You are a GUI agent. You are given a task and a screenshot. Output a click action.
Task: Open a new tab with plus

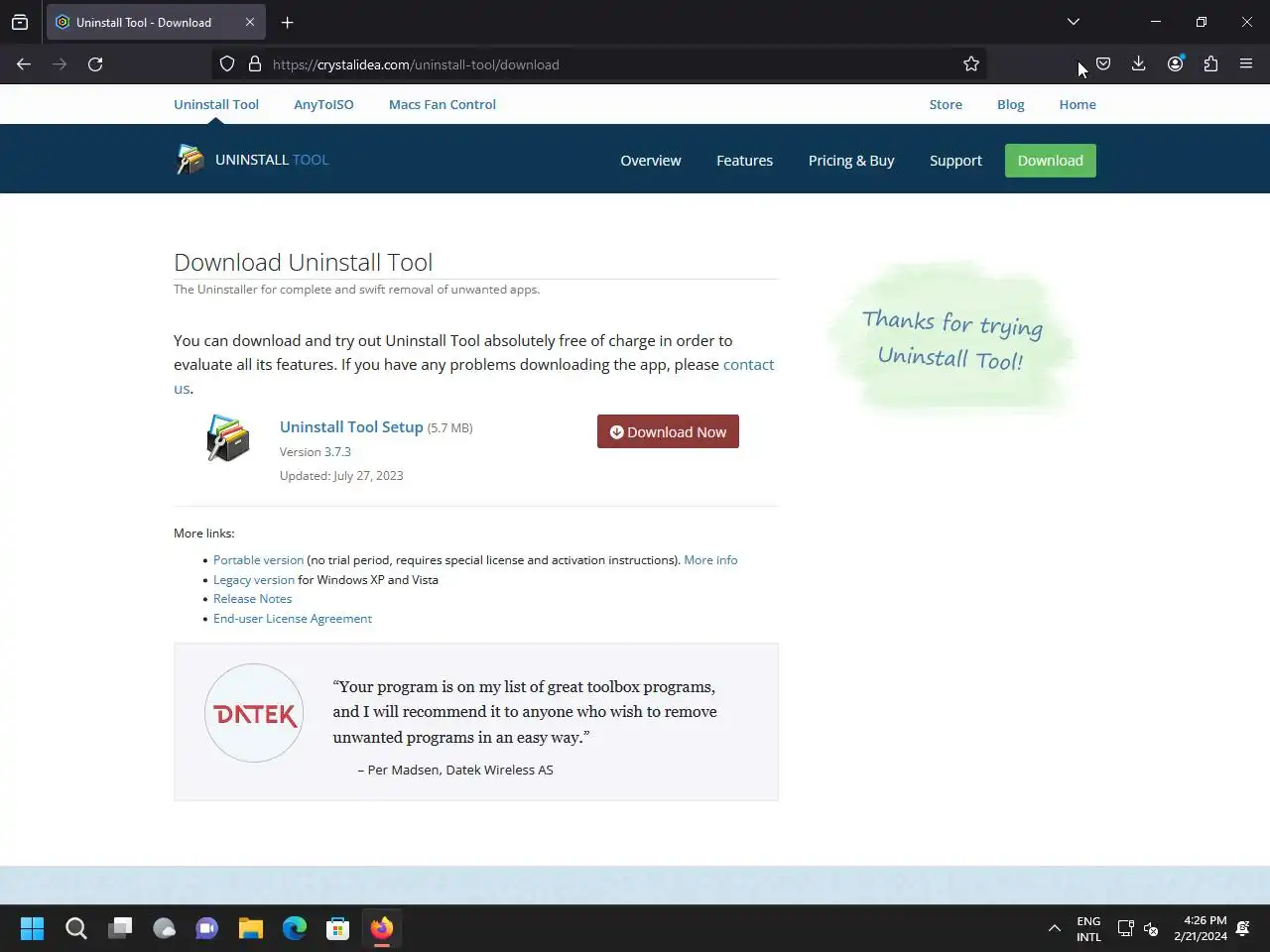287,22
